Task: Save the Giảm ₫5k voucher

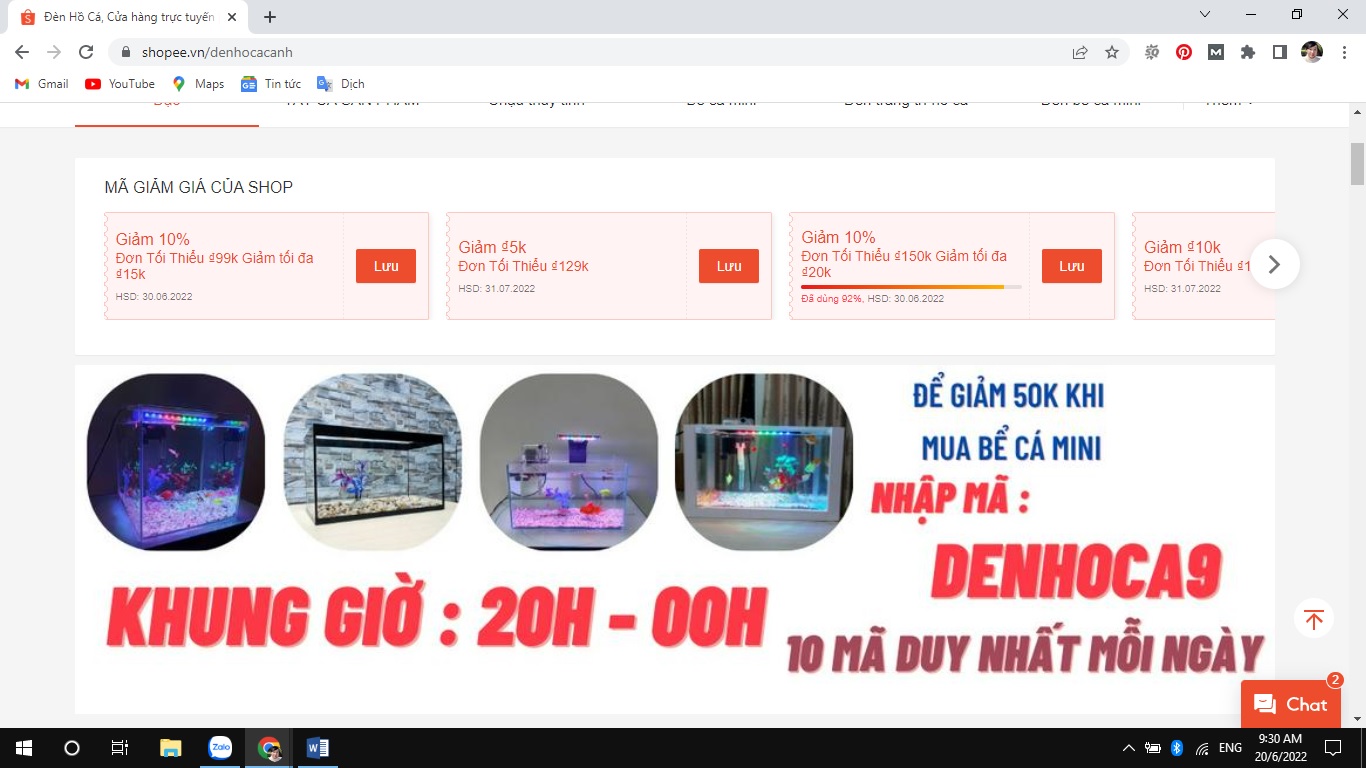Action: pyautogui.click(x=728, y=266)
